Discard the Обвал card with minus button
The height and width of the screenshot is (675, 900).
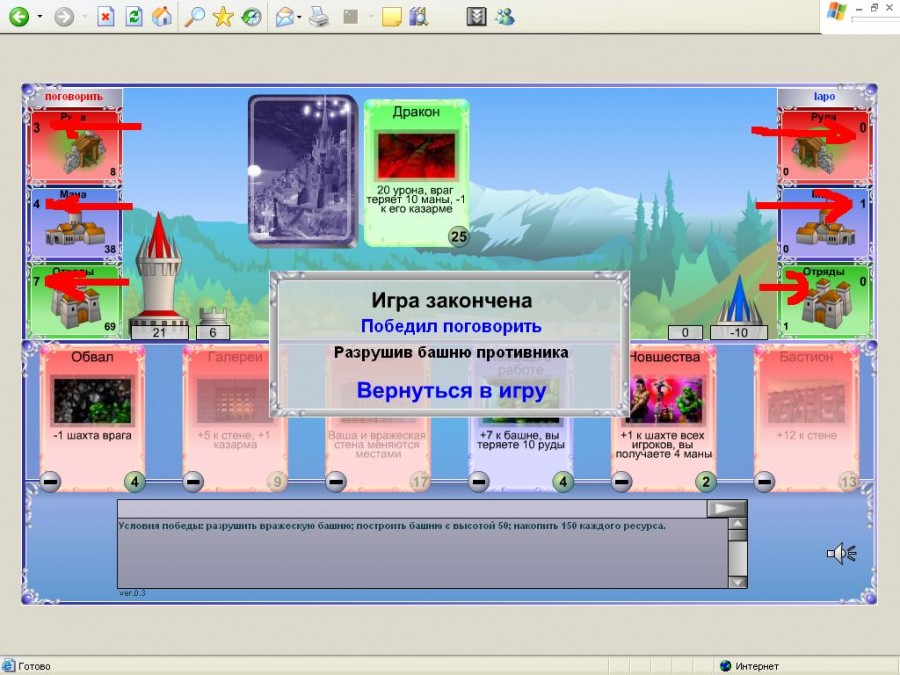pyautogui.click(x=50, y=482)
